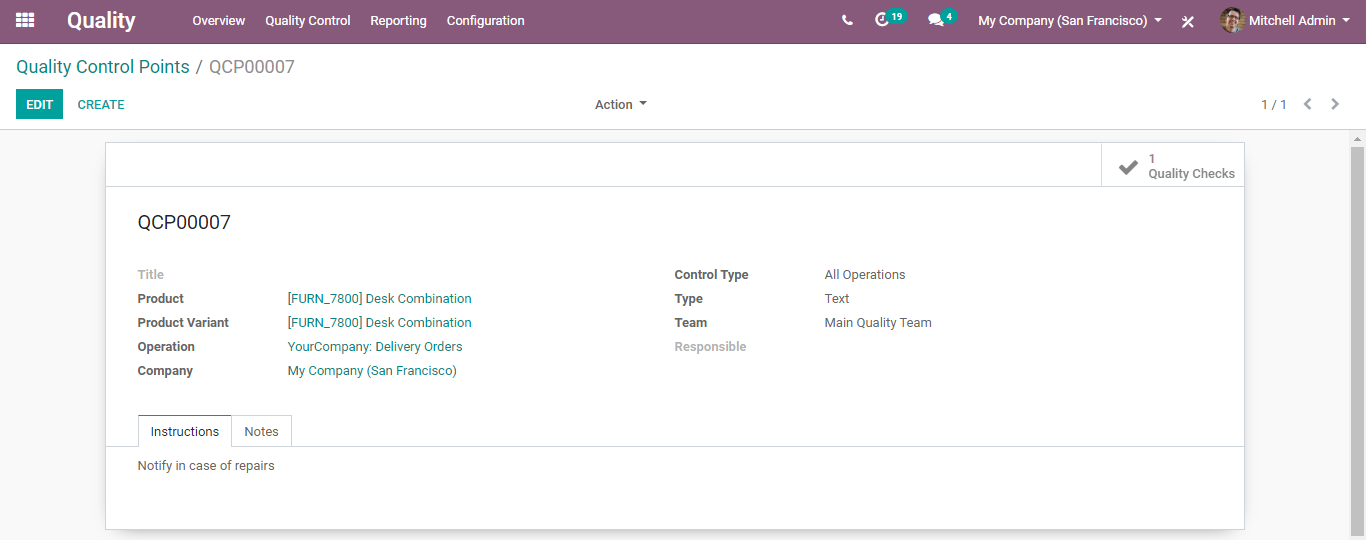Image resolution: width=1366 pixels, height=540 pixels.
Task: Go to previous record arrow
Action: pyautogui.click(x=1307, y=104)
